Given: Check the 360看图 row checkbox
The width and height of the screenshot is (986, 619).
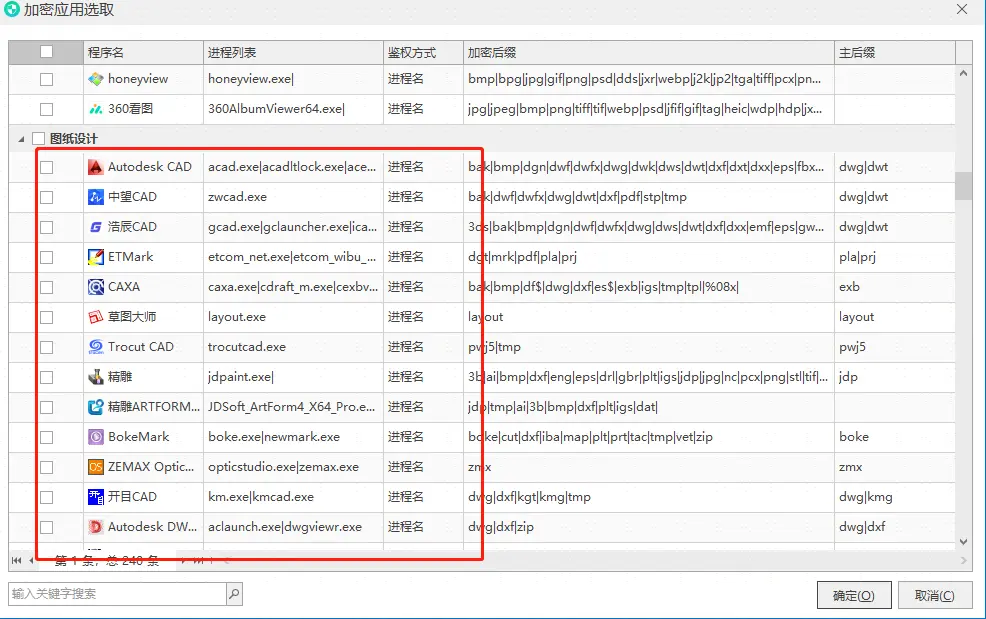Looking at the screenshot, I should (x=47, y=109).
